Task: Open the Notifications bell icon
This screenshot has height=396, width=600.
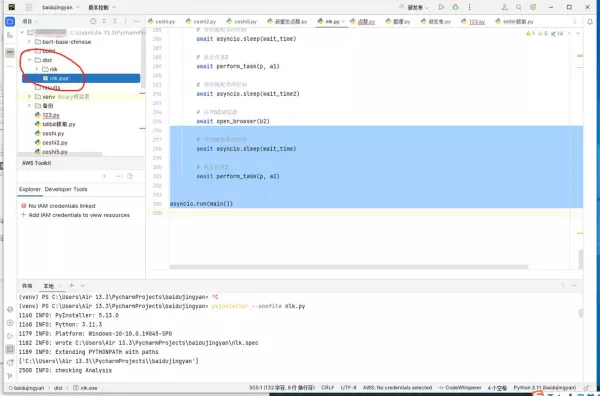Action: [590, 22]
